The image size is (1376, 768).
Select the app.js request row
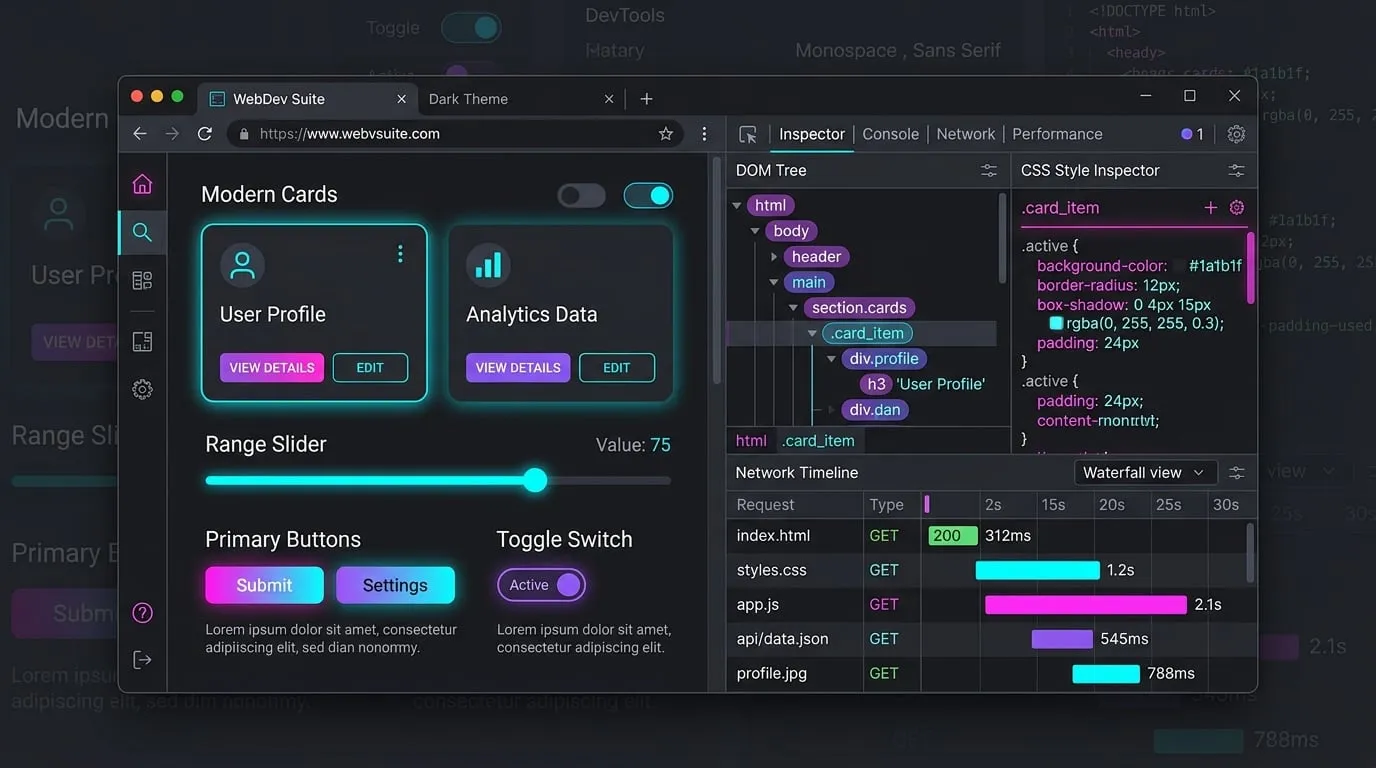(987, 604)
